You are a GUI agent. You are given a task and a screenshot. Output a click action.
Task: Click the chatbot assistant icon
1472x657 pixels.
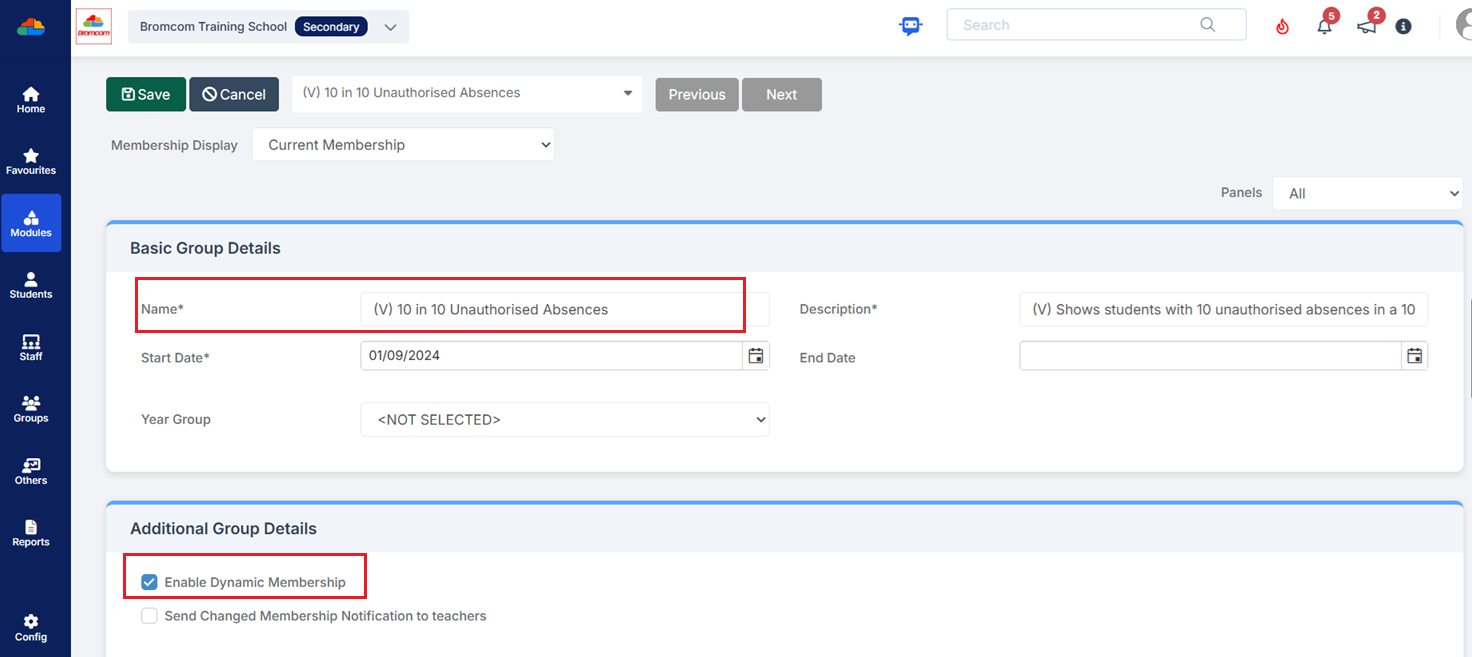910,26
